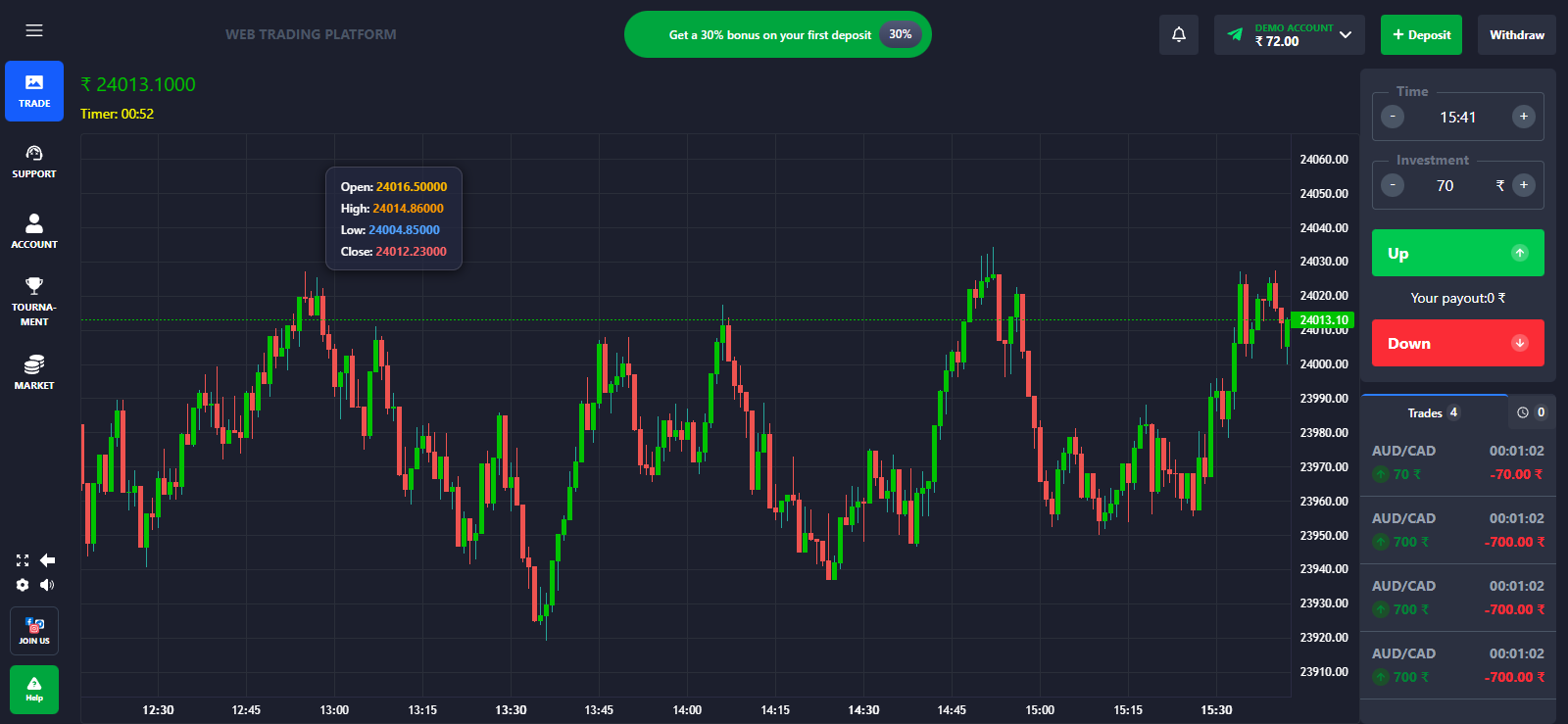The image size is (1568, 724).
Task: Click the Deposit button
Action: [1421, 35]
